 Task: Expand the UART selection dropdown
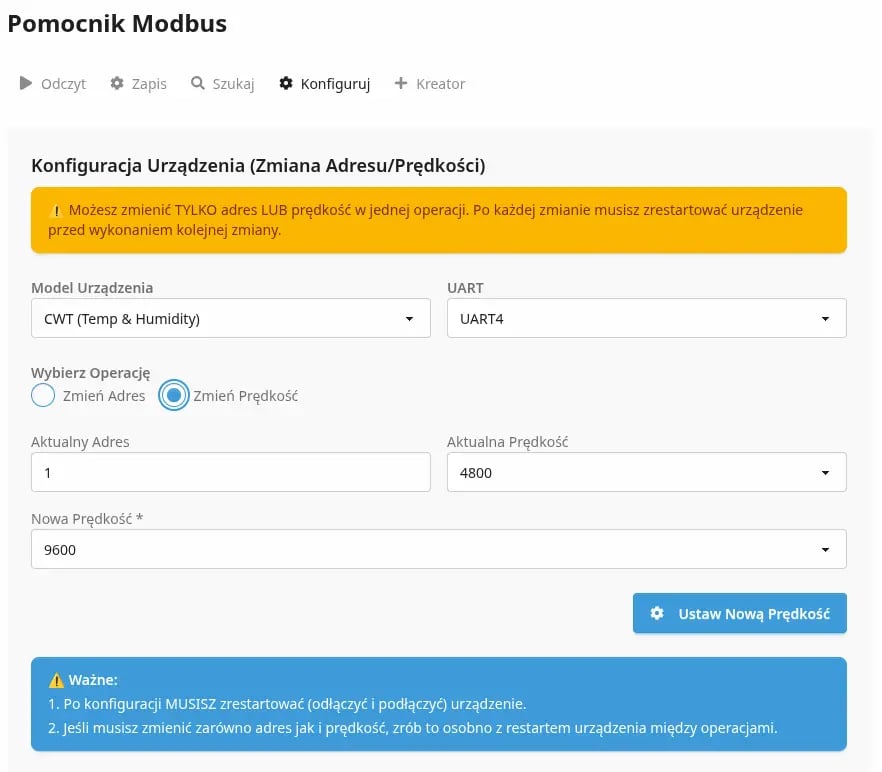click(x=646, y=319)
